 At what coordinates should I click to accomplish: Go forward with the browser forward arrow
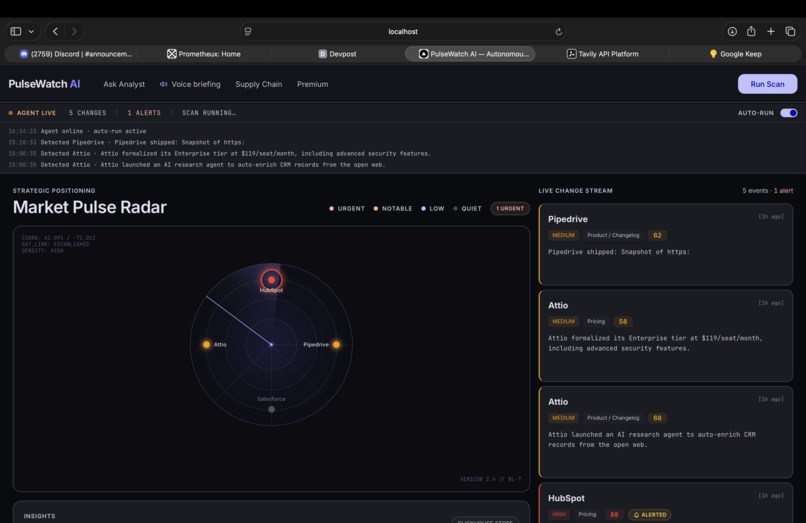[74, 31]
